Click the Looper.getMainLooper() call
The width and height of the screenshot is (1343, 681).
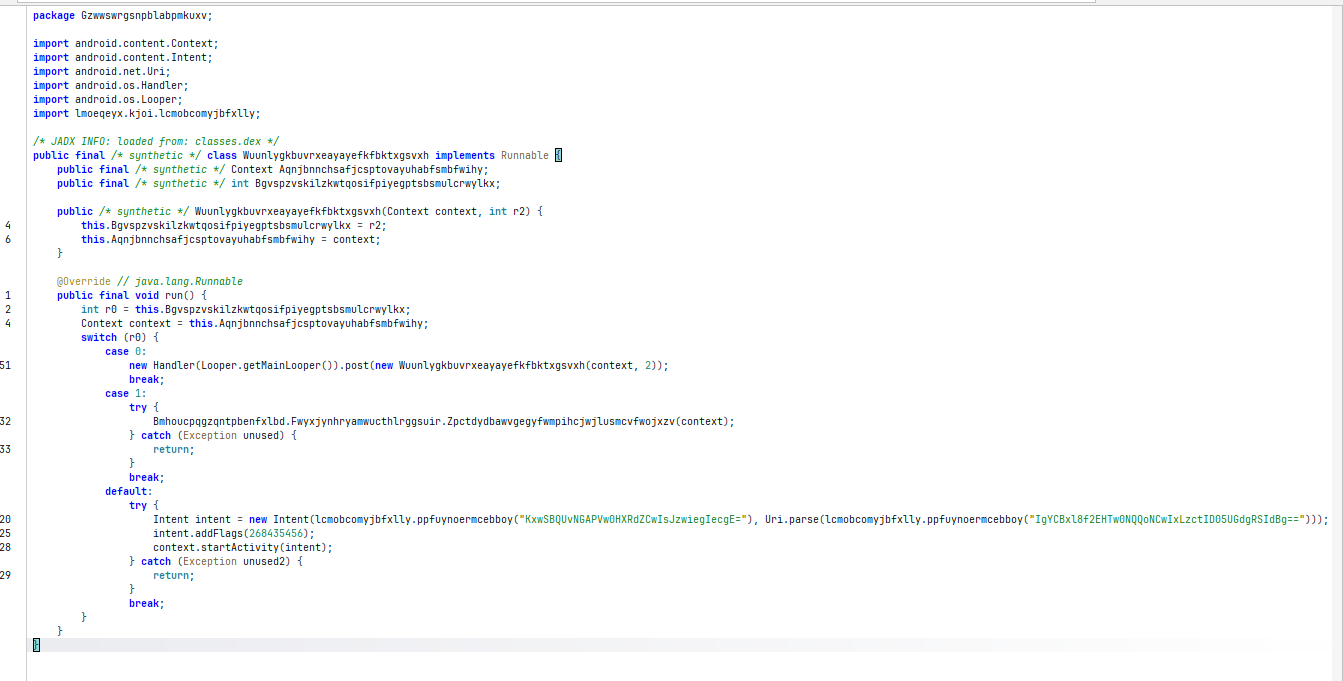(267, 365)
